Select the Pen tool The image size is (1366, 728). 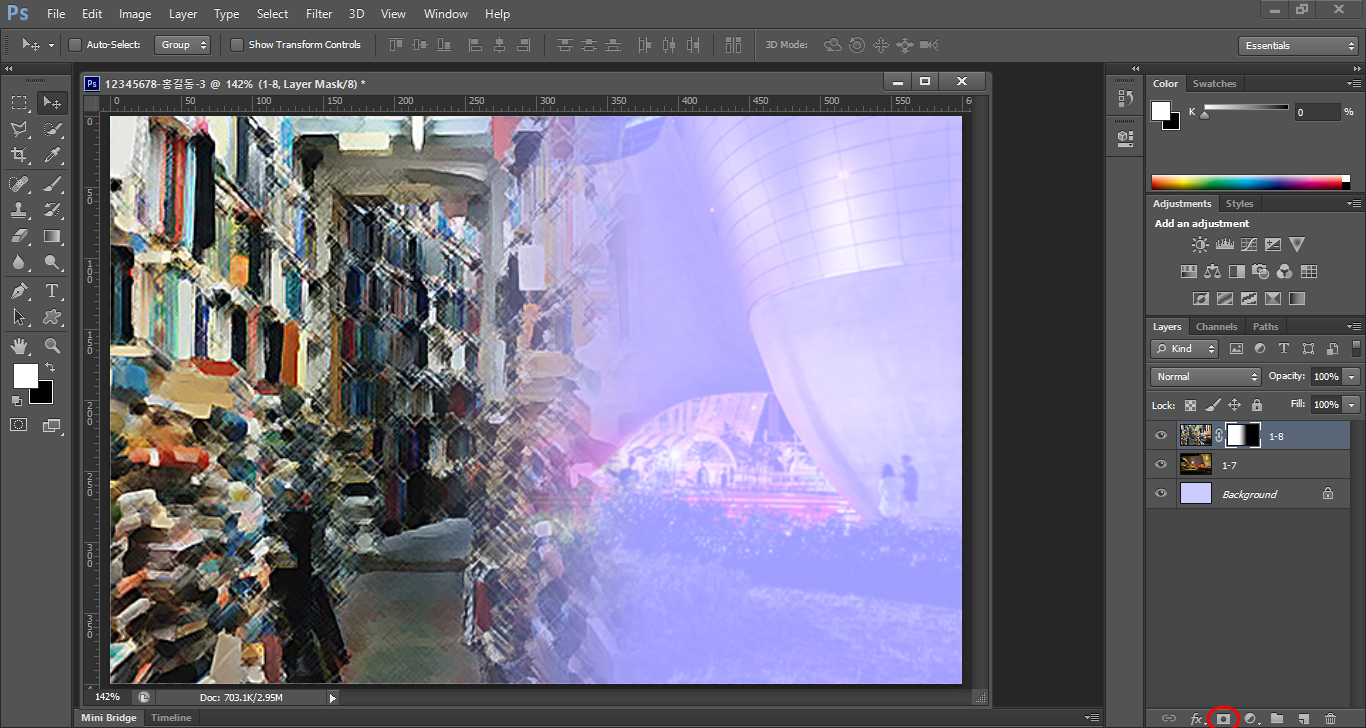[19, 291]
